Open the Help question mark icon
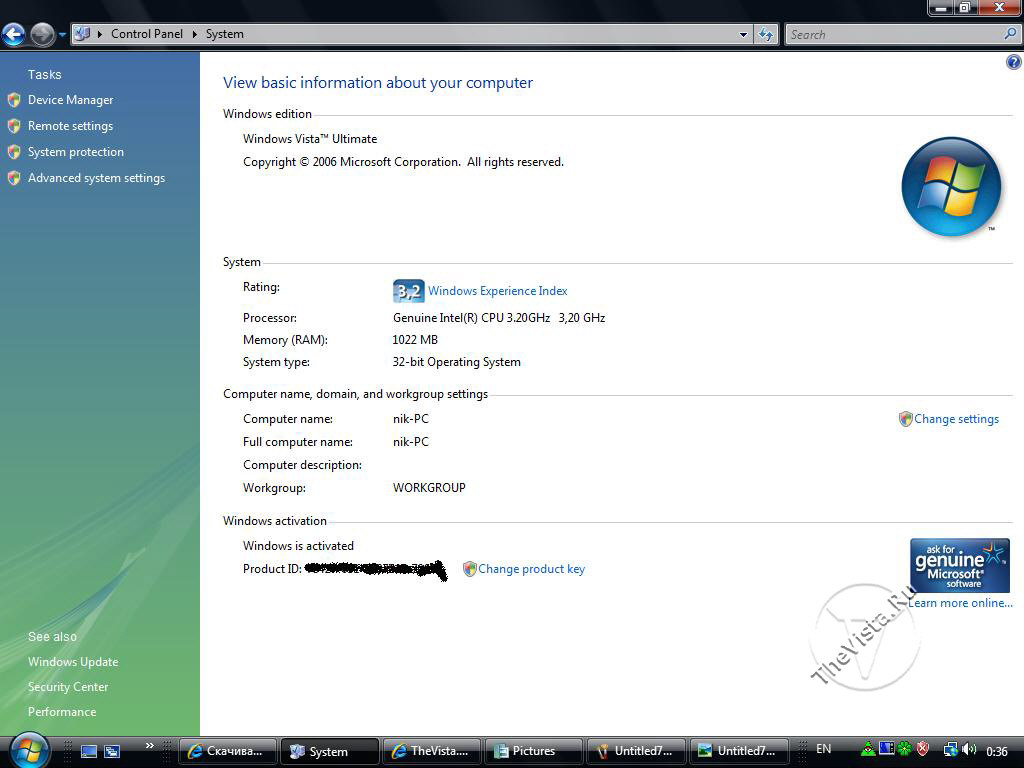Viewport: 1024px width, 768px height. point(1014,62)
